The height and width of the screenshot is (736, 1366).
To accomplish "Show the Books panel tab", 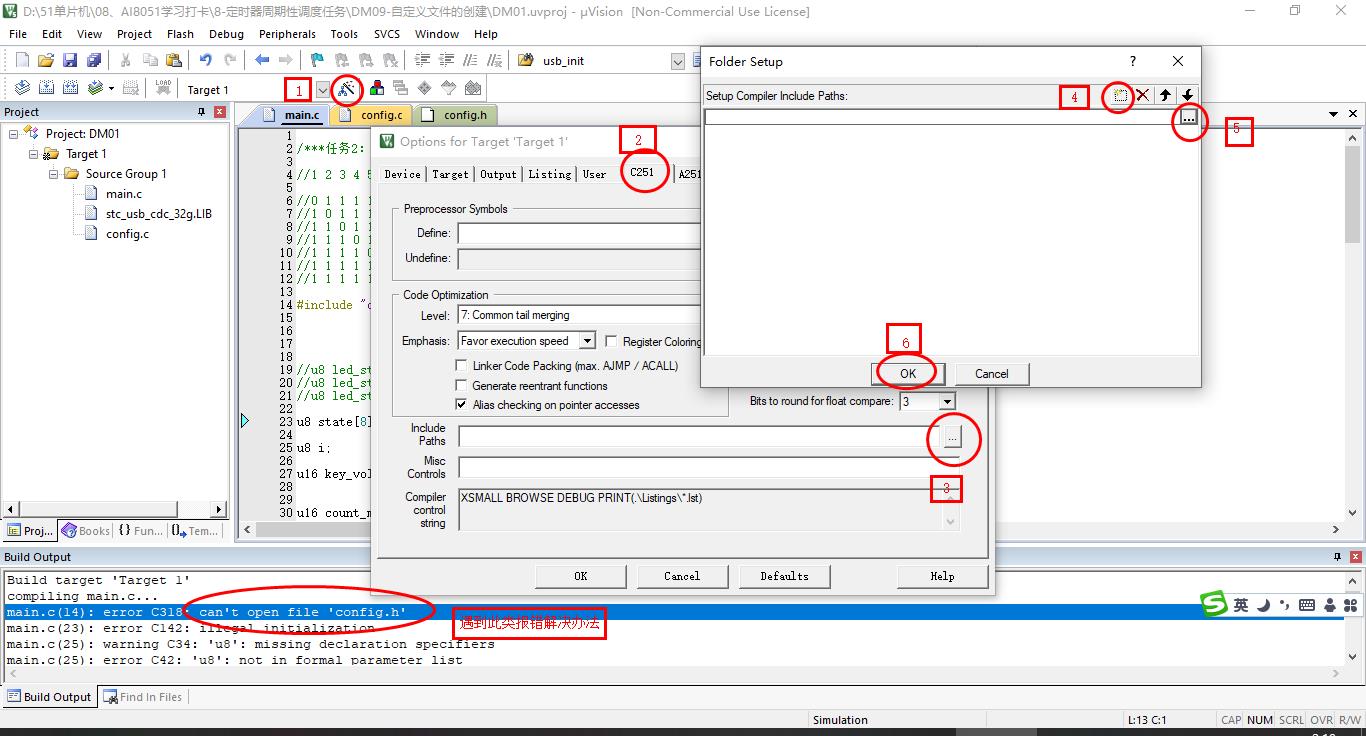I will [x=86, y=531].
